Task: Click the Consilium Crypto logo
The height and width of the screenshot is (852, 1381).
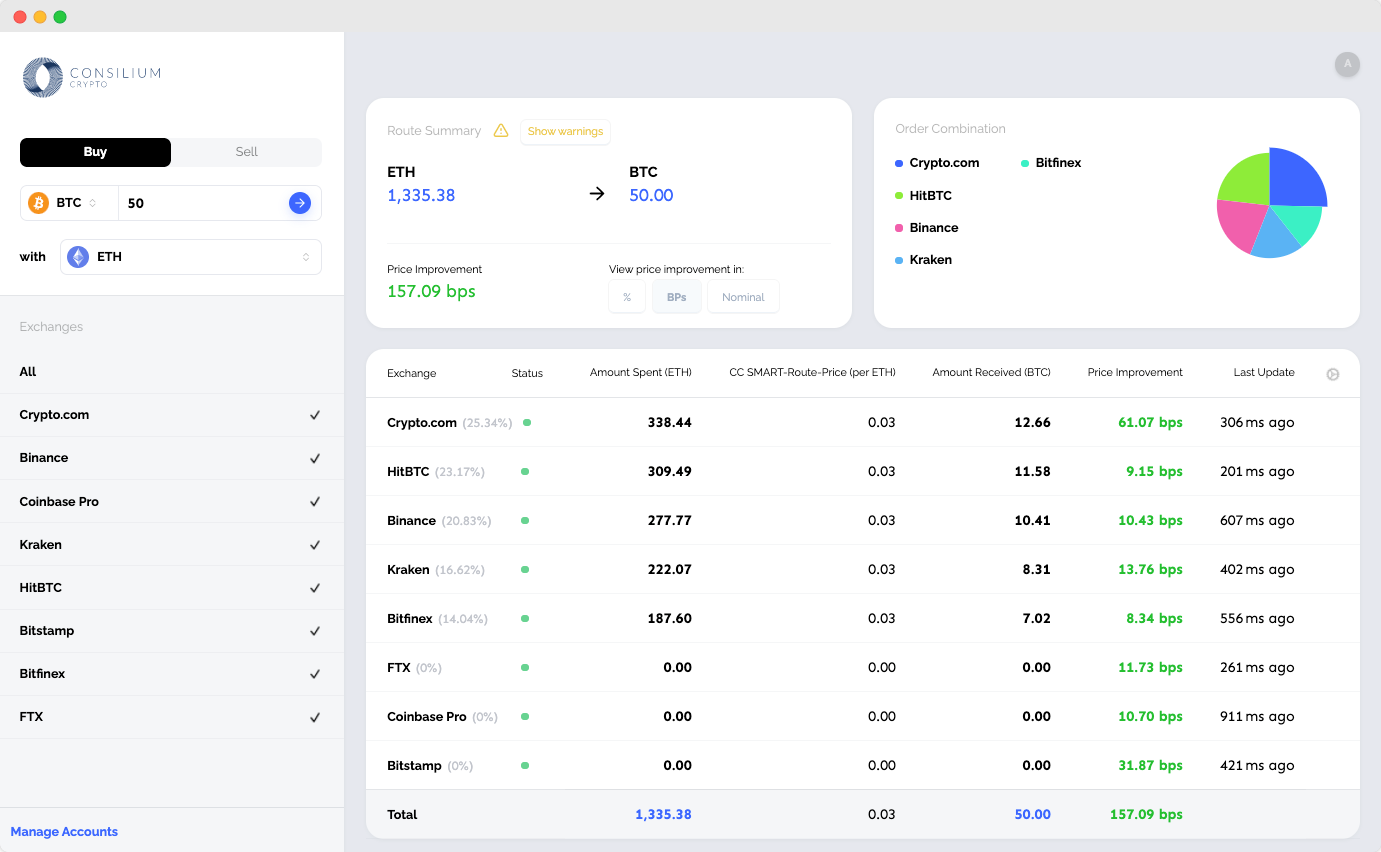Action: coord(91,77)
